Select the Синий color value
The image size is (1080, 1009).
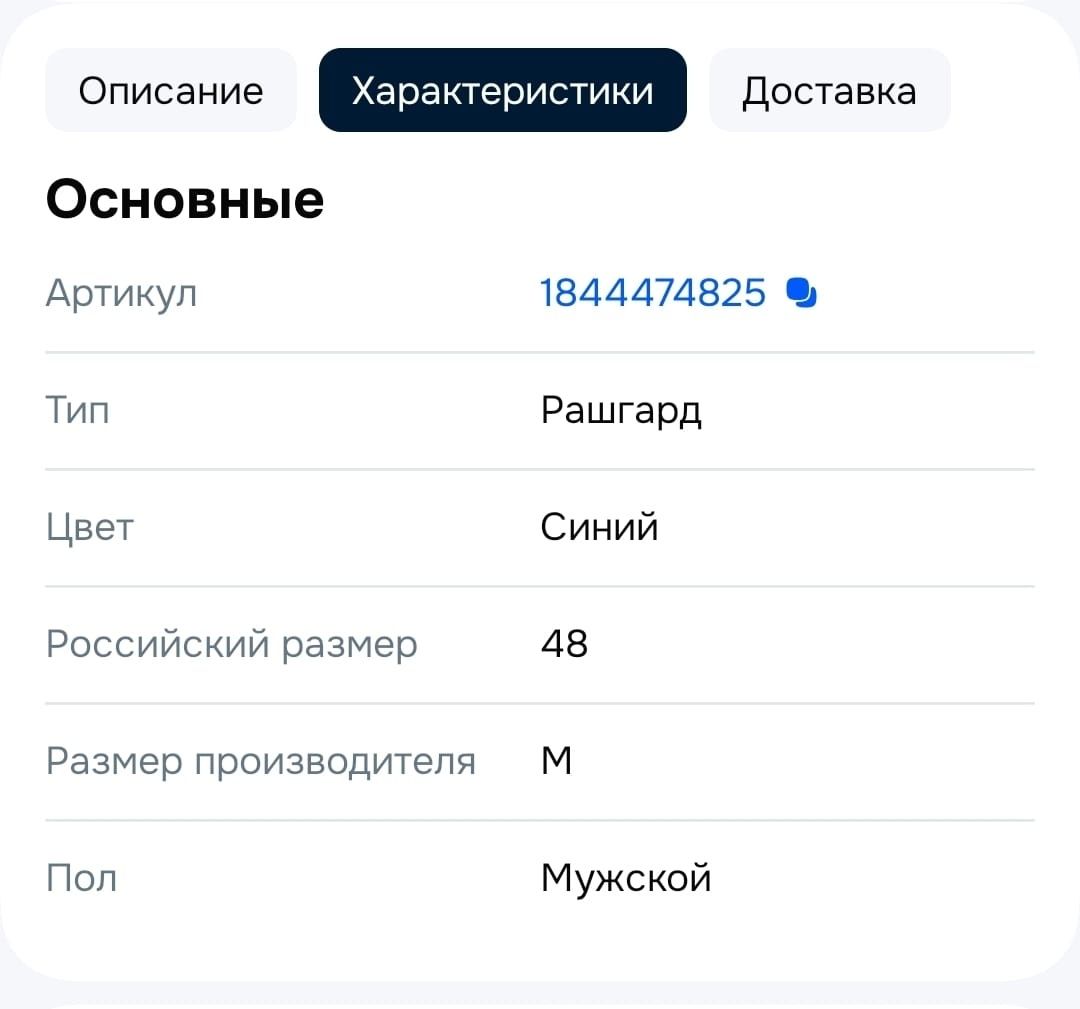click(x=599, y=526)
